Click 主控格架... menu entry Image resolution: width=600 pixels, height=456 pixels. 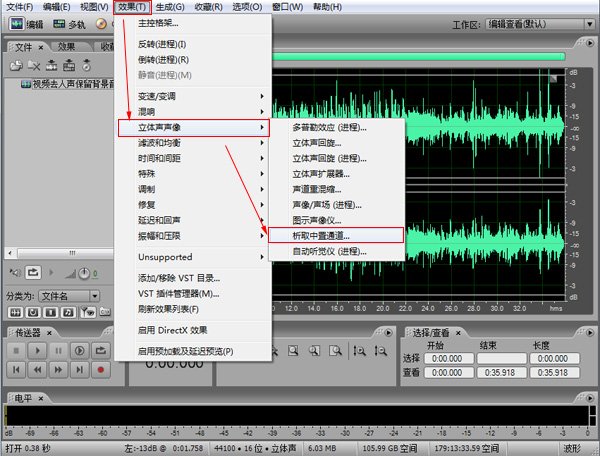[x=192, y=23]
